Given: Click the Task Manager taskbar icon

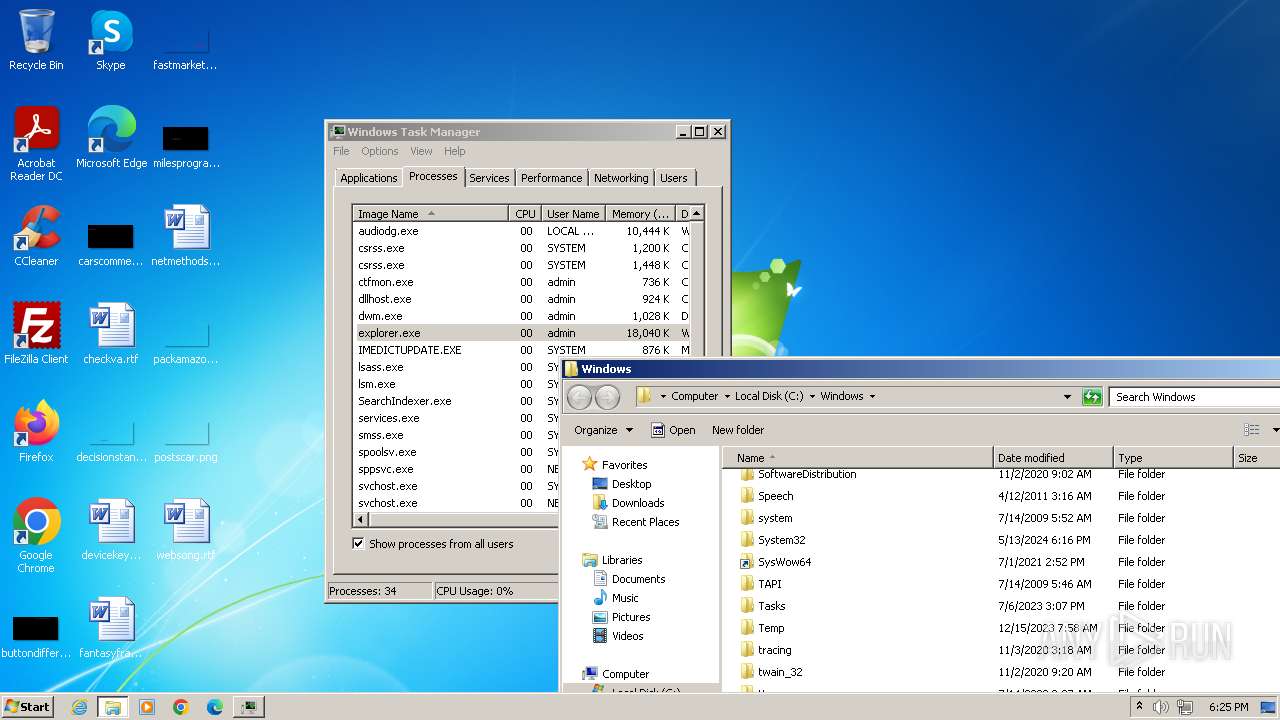Looking at the screenshot, I should (248, 707).
